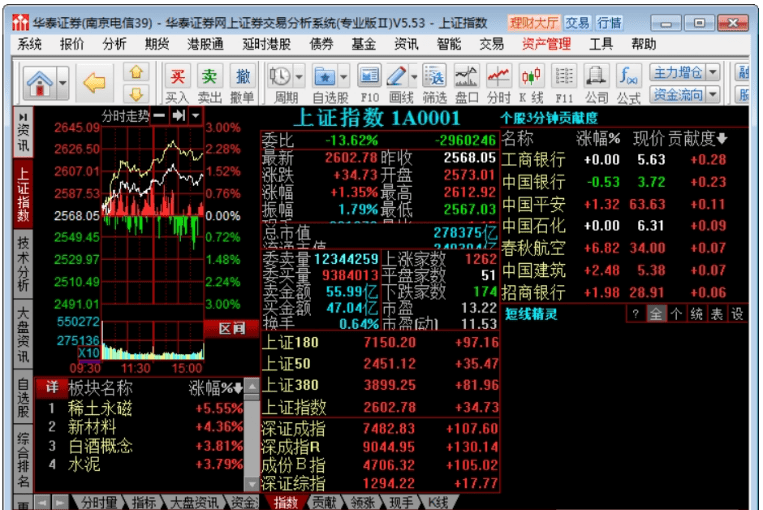Open the 筛选 stock filter icon
This screenshot has height=510, width=763.
(x=435, y=83)
